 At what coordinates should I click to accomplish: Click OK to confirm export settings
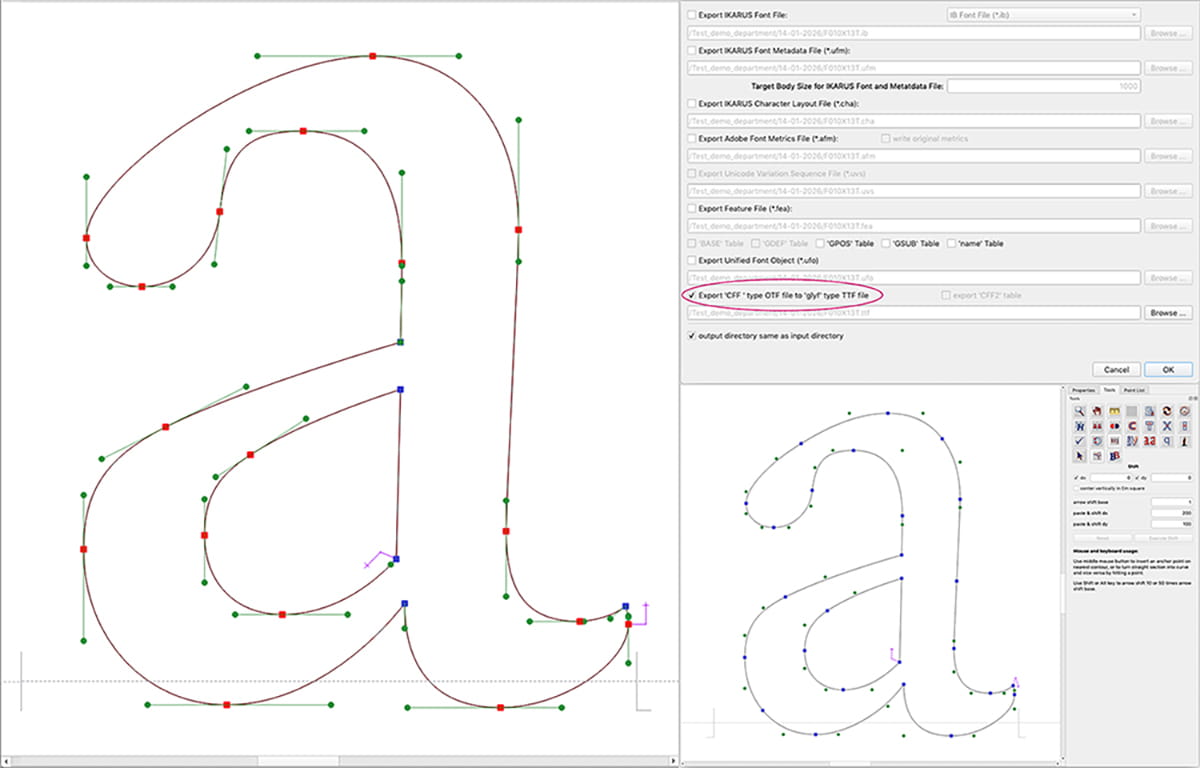[1167, 369]
